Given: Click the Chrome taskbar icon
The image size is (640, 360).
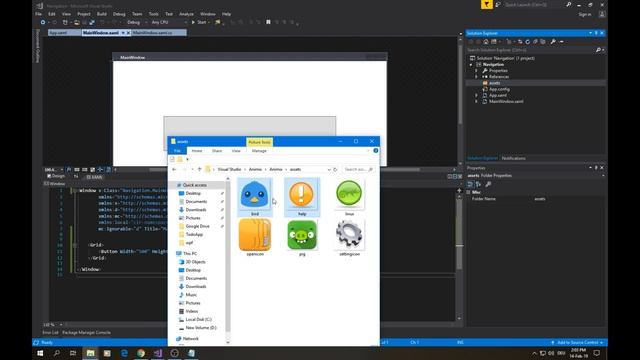Looking at the screenshot, I should (x=141, y=353).
